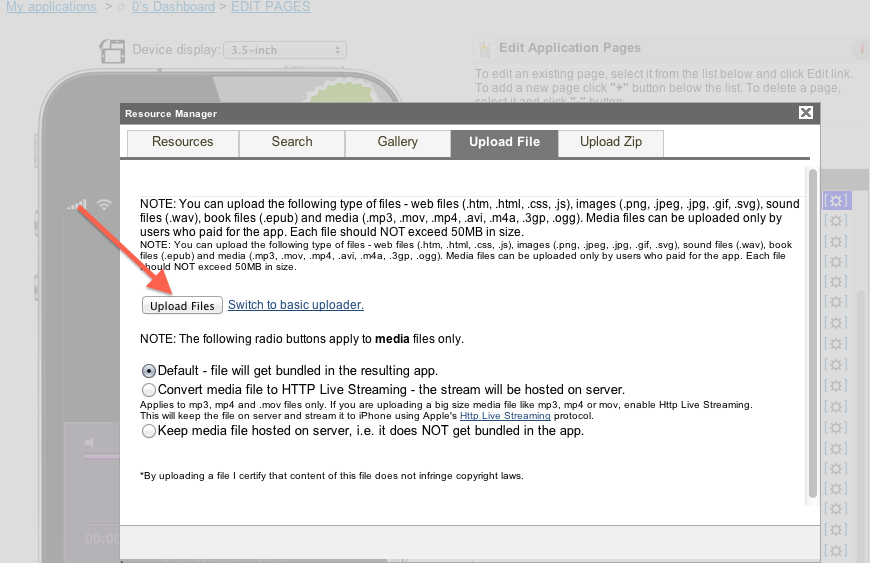Screen dimensions: 870x563
Task: Switch to the Search tab
Action: 292,142
